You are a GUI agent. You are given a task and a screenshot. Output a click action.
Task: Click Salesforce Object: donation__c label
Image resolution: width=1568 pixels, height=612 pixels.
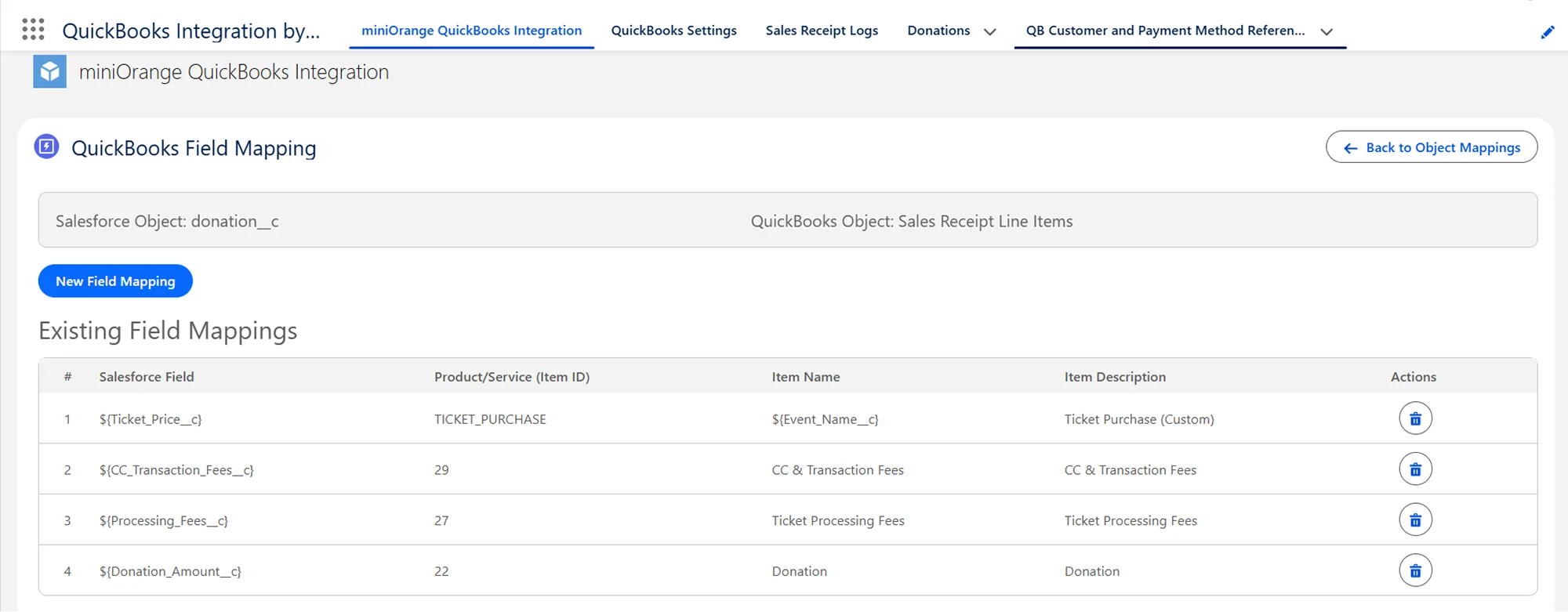click(x=167, y=222)
